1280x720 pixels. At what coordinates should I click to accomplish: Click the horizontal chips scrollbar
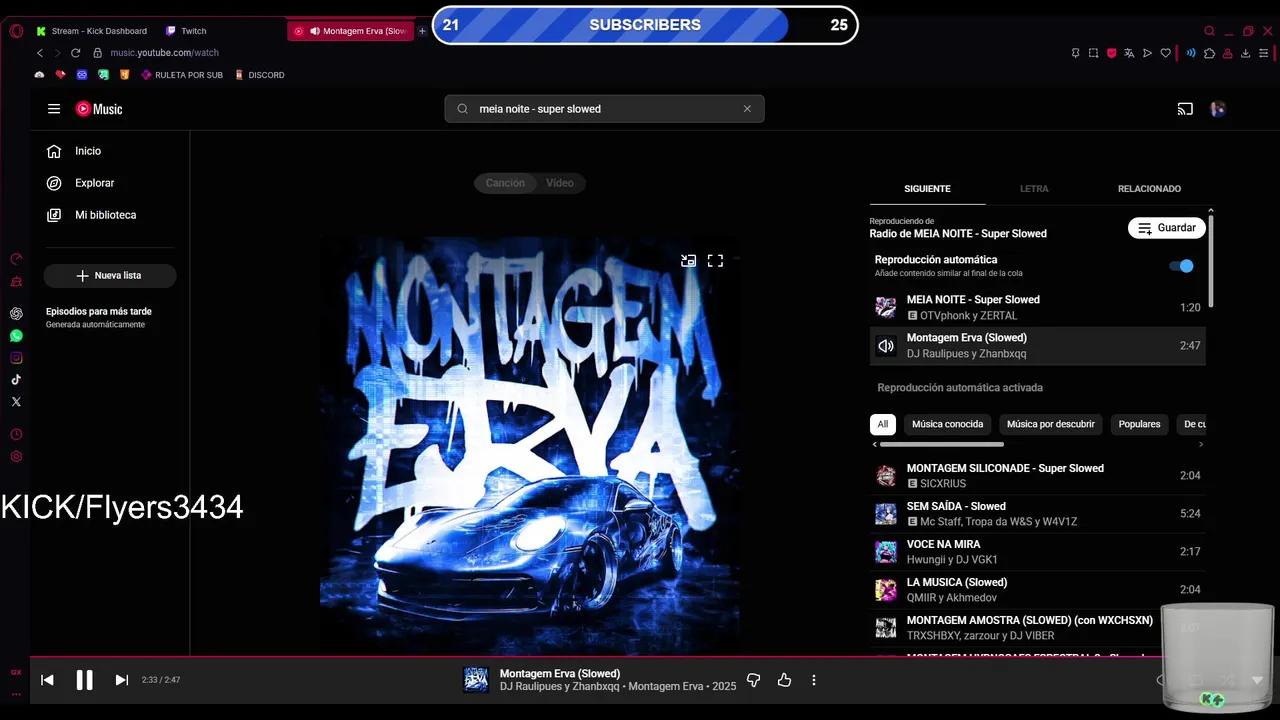942,444
